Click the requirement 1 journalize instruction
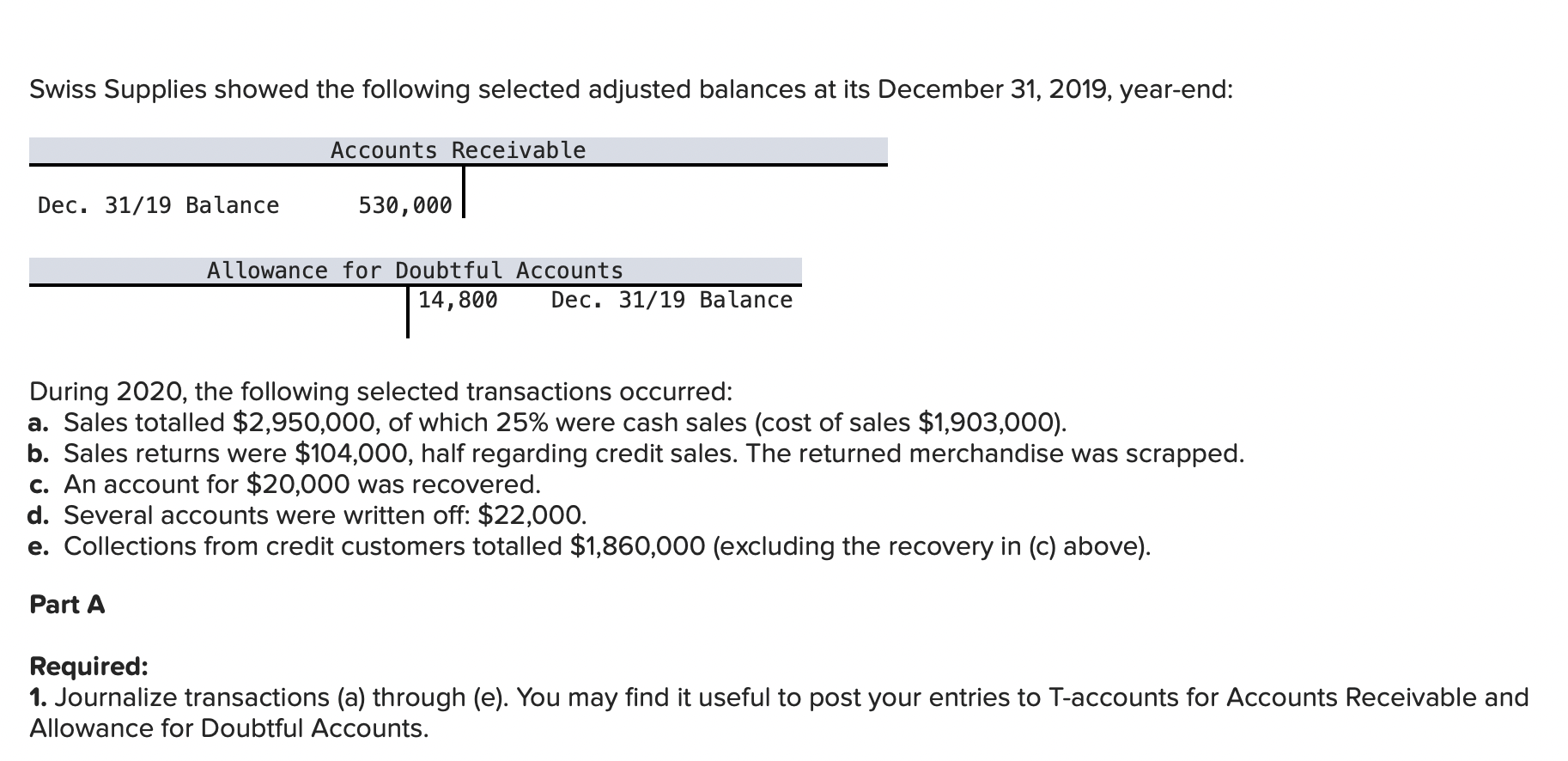The height and width of the screenshot is (761, 1568). (x=779, y=712)
